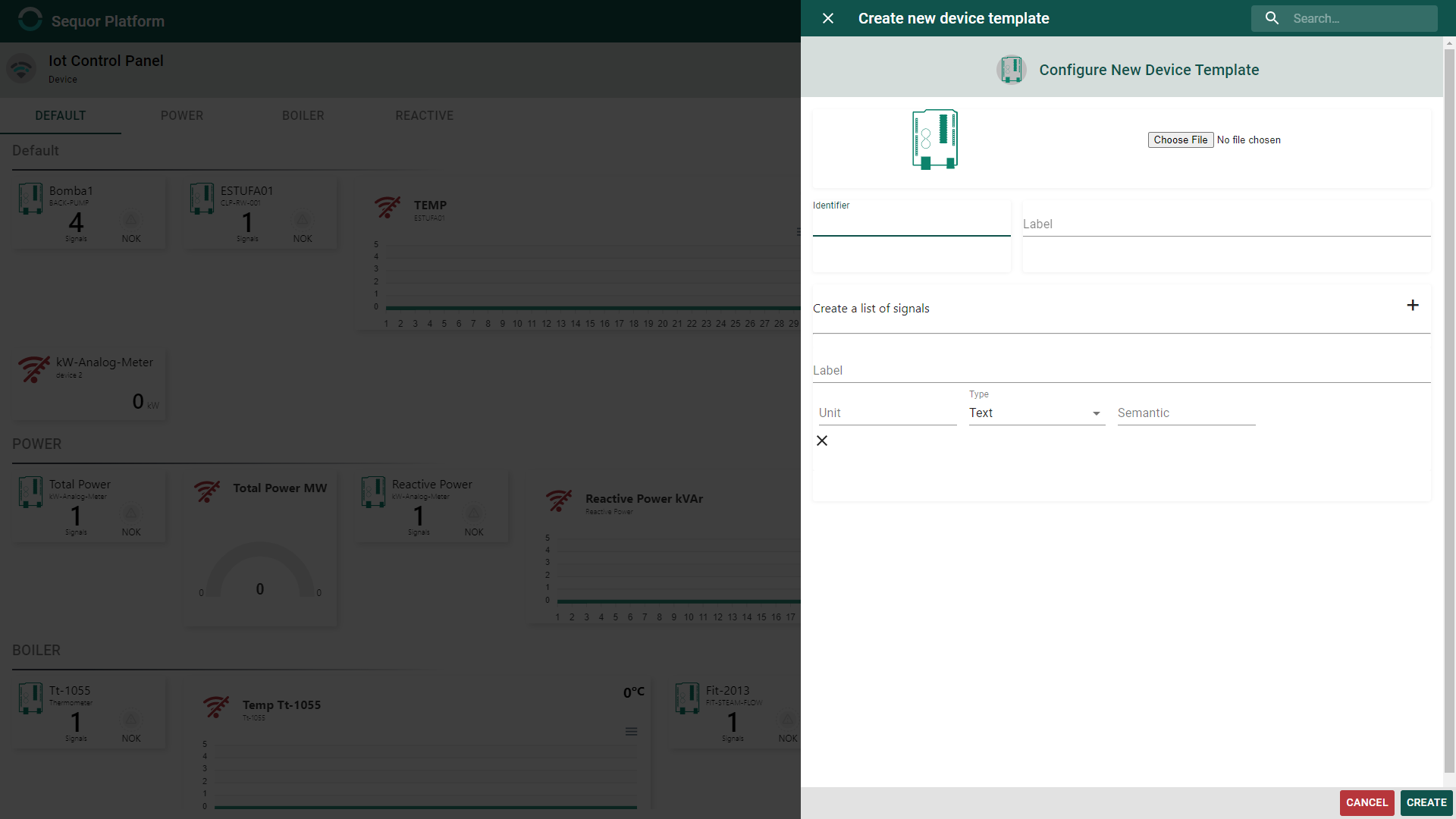This screenshot has height=819, width=1456.
Task: Click the Fit-2013 device icon
Action: tap(687, 698)
